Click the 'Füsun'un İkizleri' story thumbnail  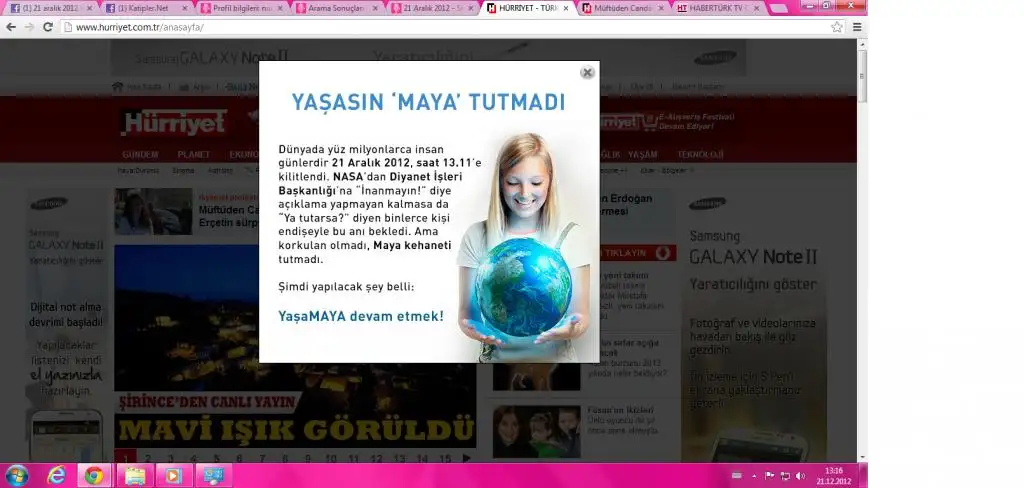536,432
